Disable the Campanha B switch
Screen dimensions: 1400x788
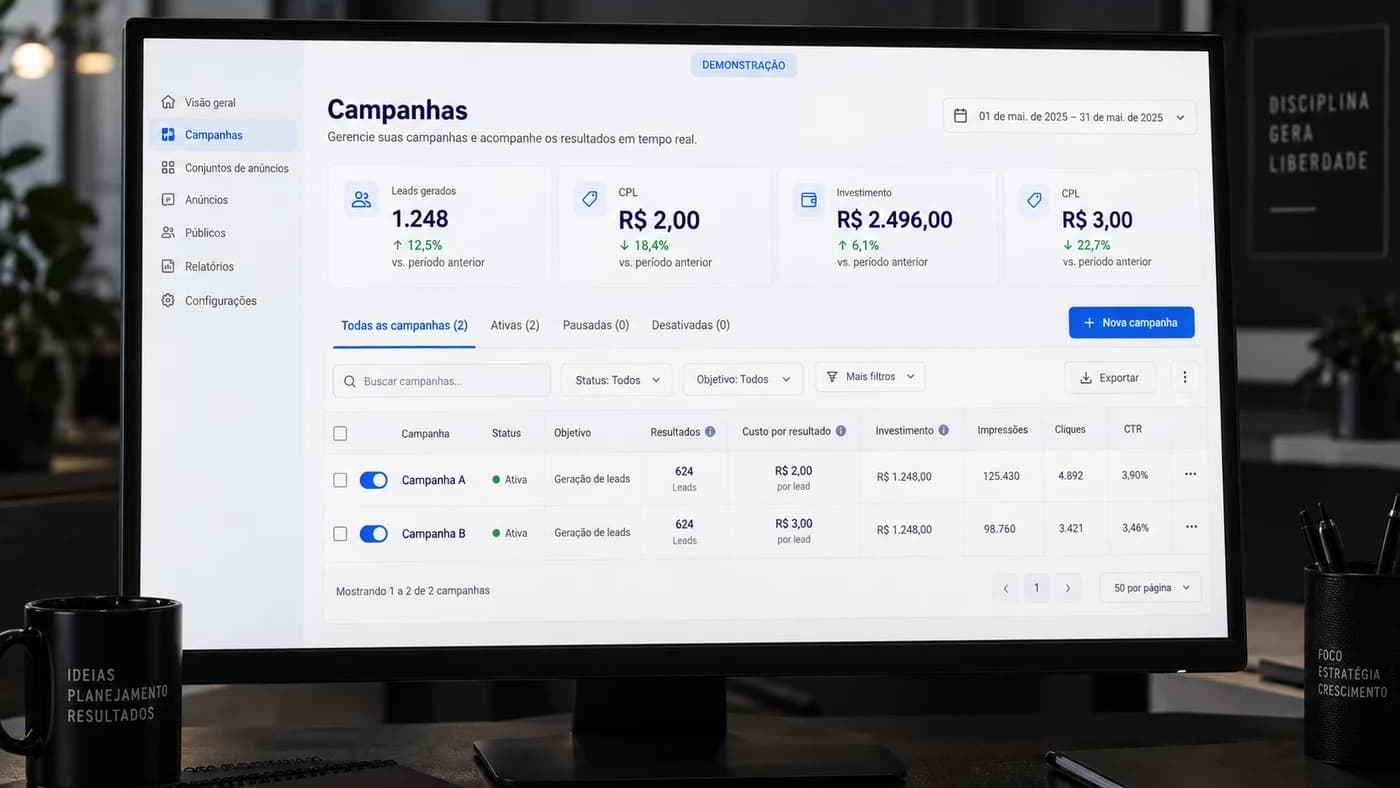(x=373, y=534)
